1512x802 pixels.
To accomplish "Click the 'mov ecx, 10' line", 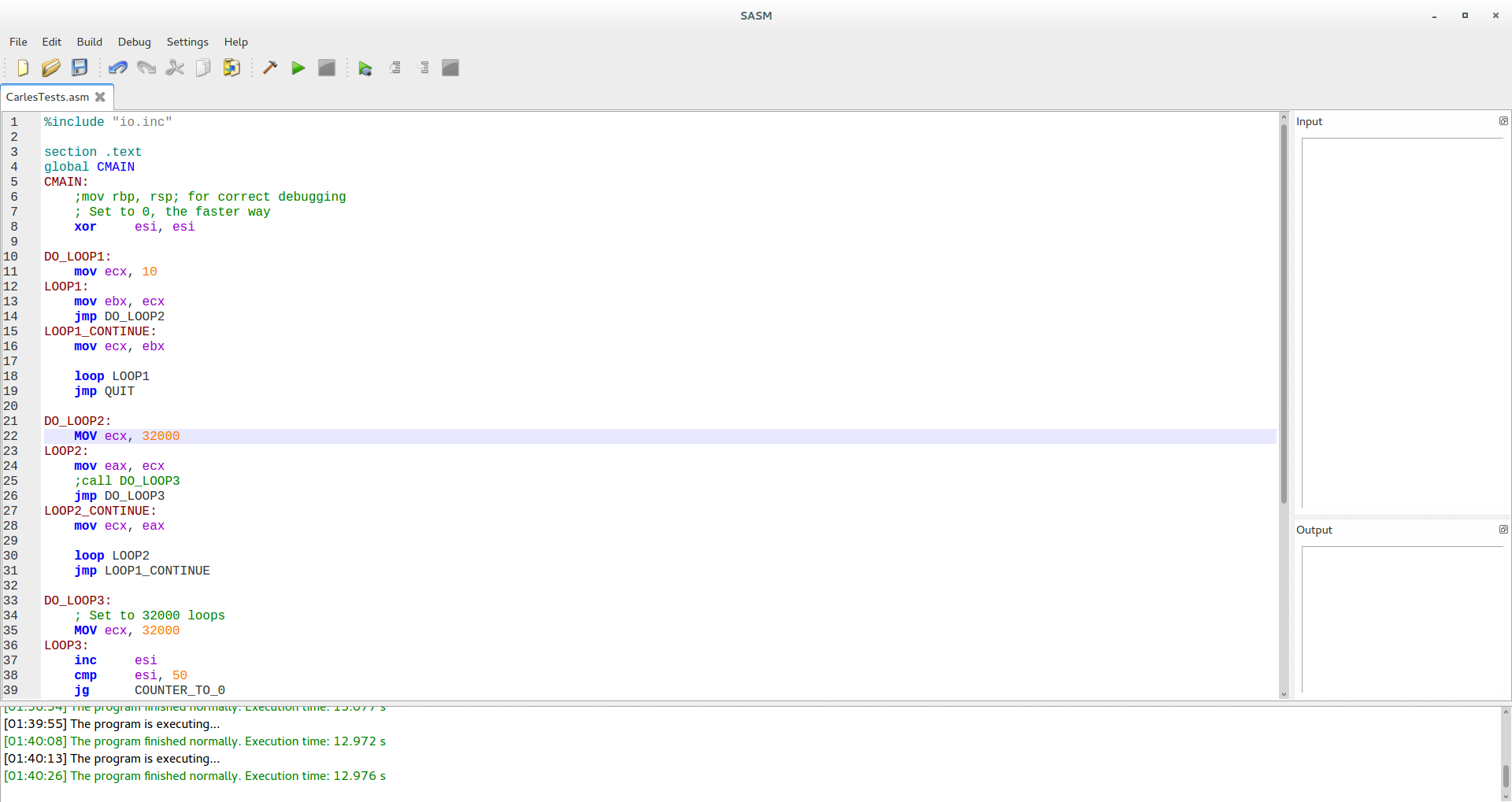I will click(x=116, y=272).
